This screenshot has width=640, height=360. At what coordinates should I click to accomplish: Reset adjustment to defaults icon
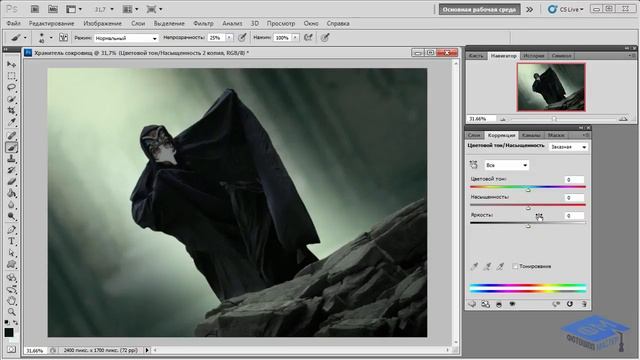click(x=569, y=304)
